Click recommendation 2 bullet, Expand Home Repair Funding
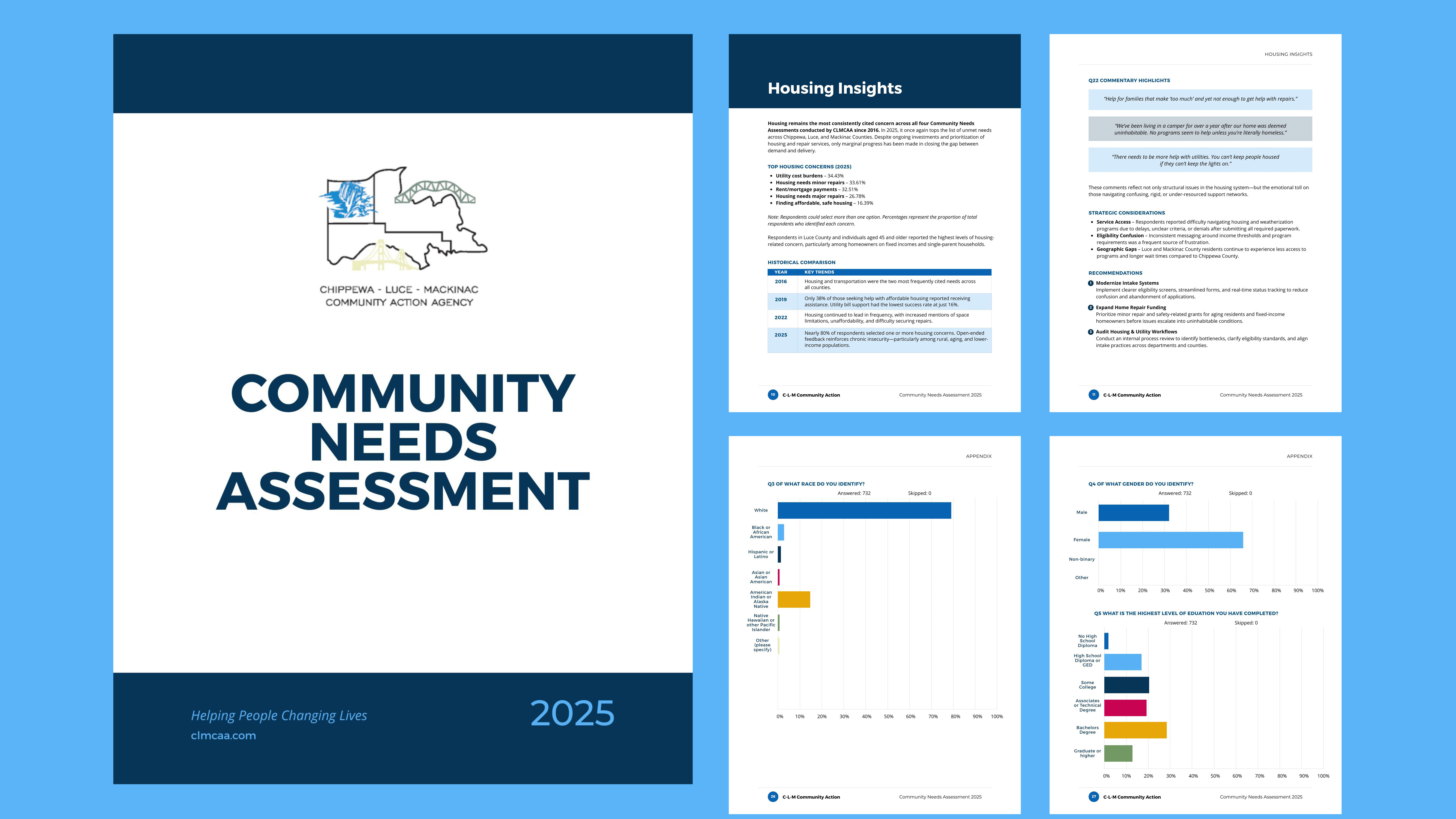1456x819 pixels. point(1091,308)
